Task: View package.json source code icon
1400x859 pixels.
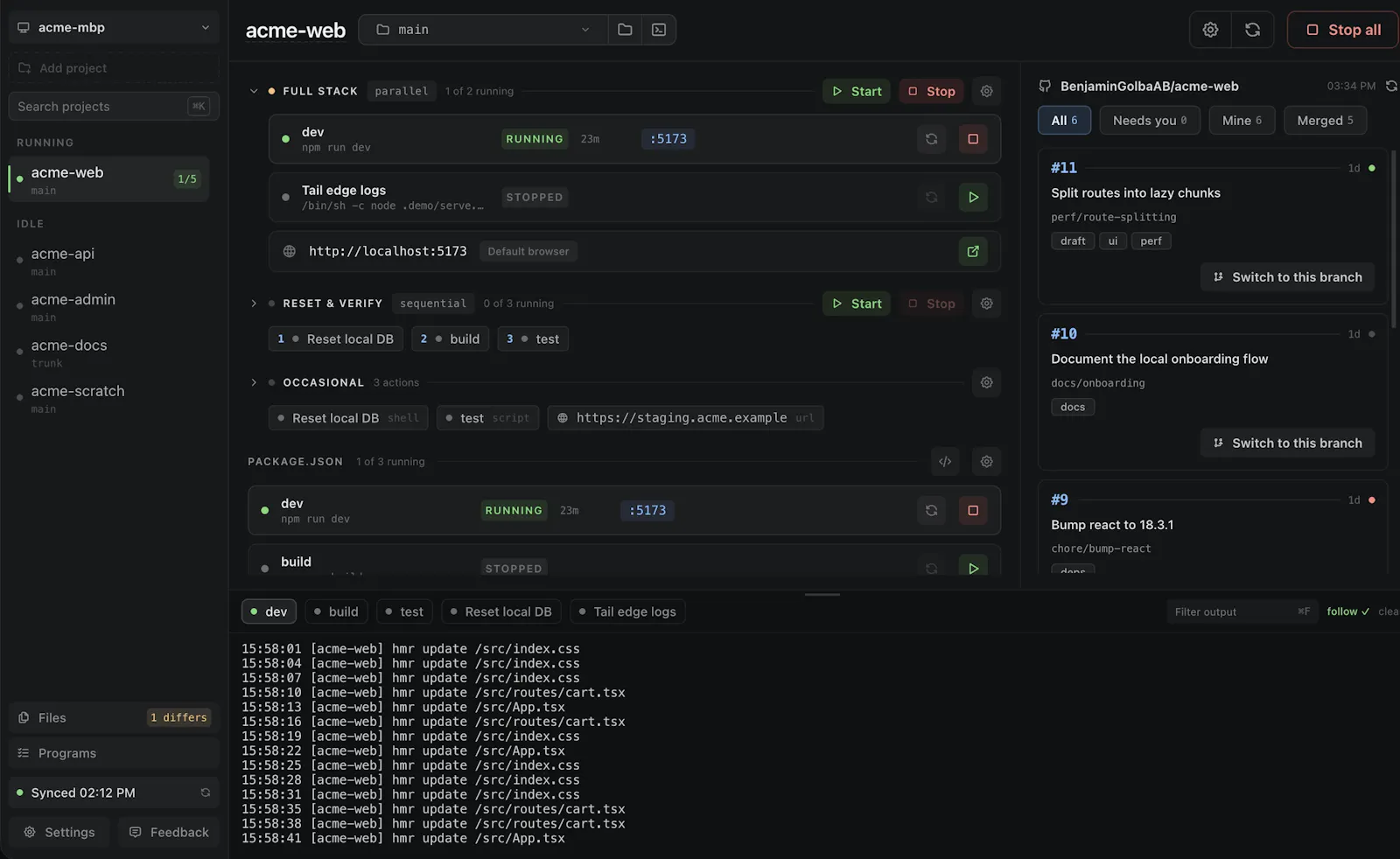Action: tap(945, 462)
